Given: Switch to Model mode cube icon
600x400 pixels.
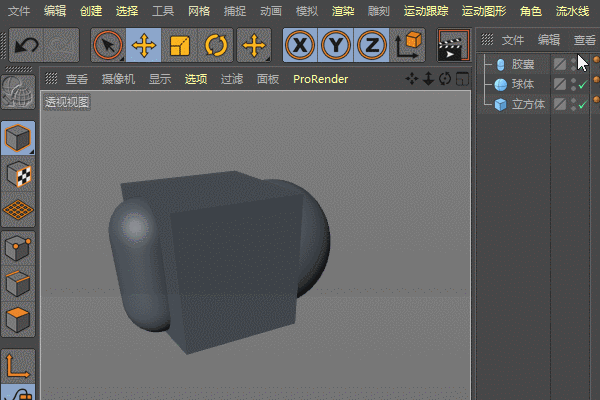Looking at the screenshot, I should (x=18, y=138).
